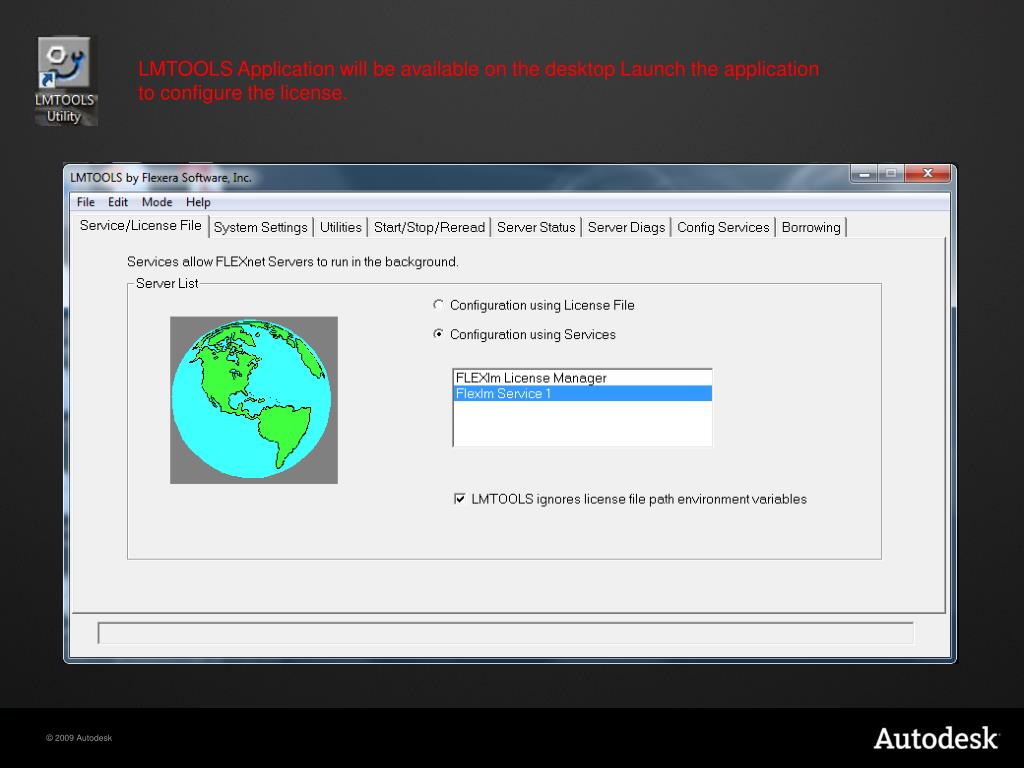Click the globe image in Server List
The width and height of the screenshot is (1024, 768).
pos(254,400)
